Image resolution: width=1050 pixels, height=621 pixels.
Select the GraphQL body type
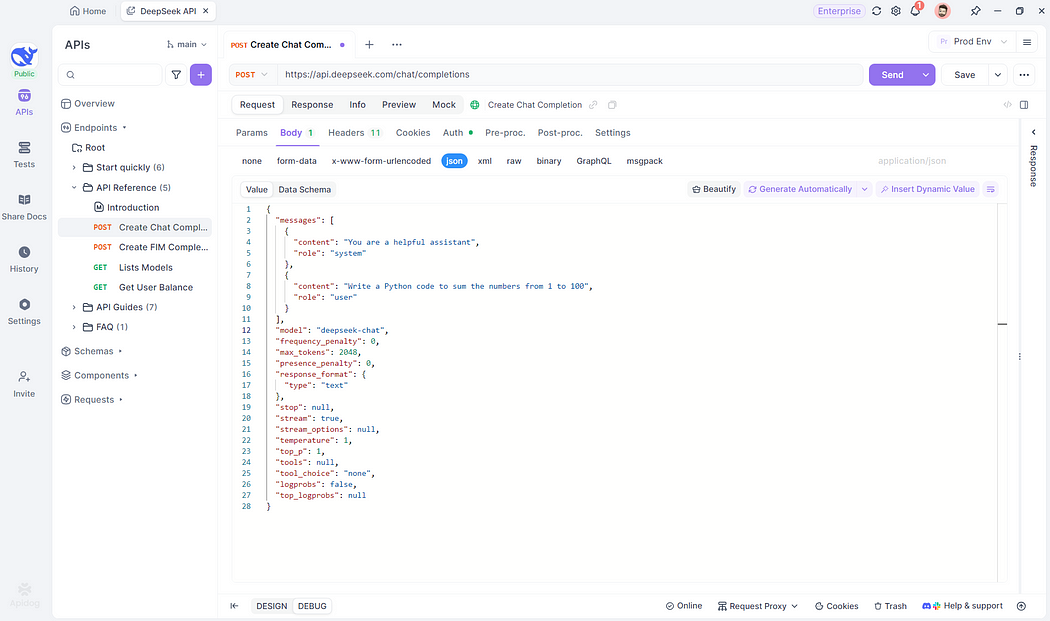[x=593, y=161]
